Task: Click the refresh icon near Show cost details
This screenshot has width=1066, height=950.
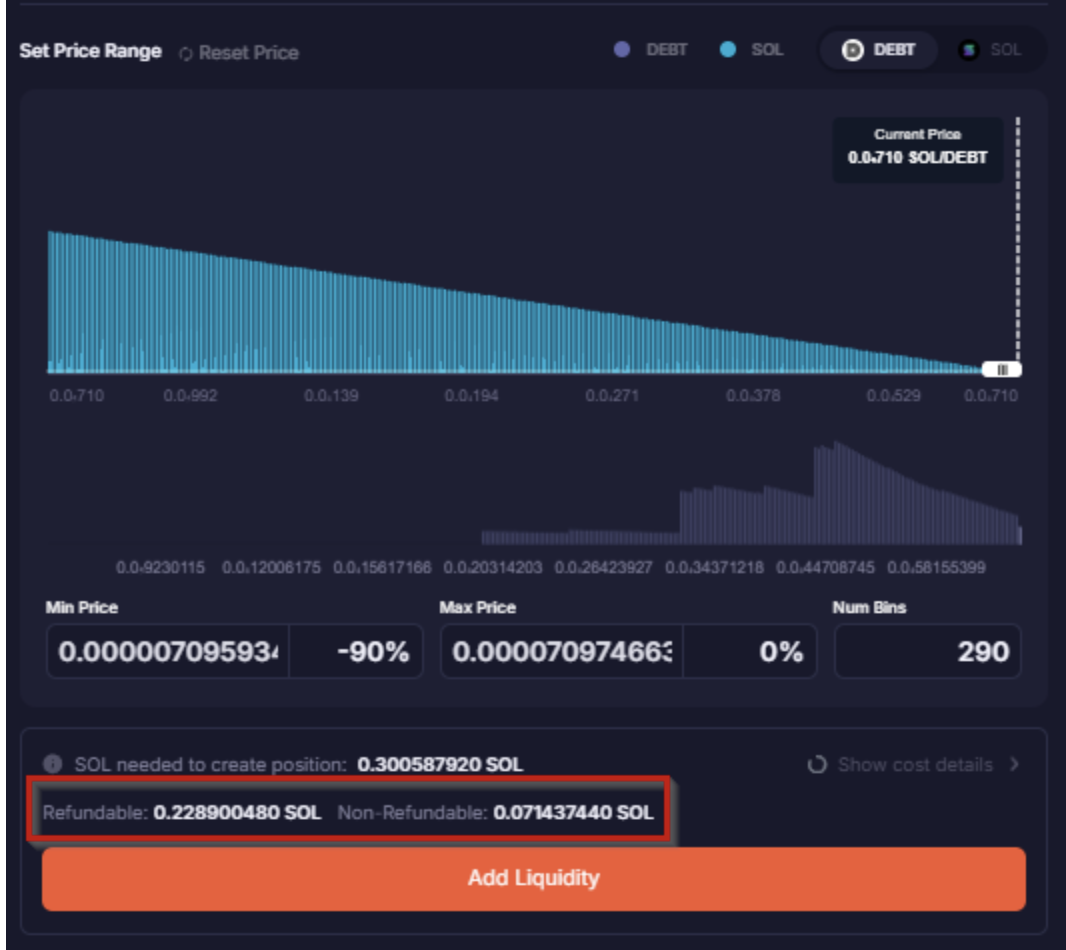Action: pyautogui.click(x=817, y=764)
